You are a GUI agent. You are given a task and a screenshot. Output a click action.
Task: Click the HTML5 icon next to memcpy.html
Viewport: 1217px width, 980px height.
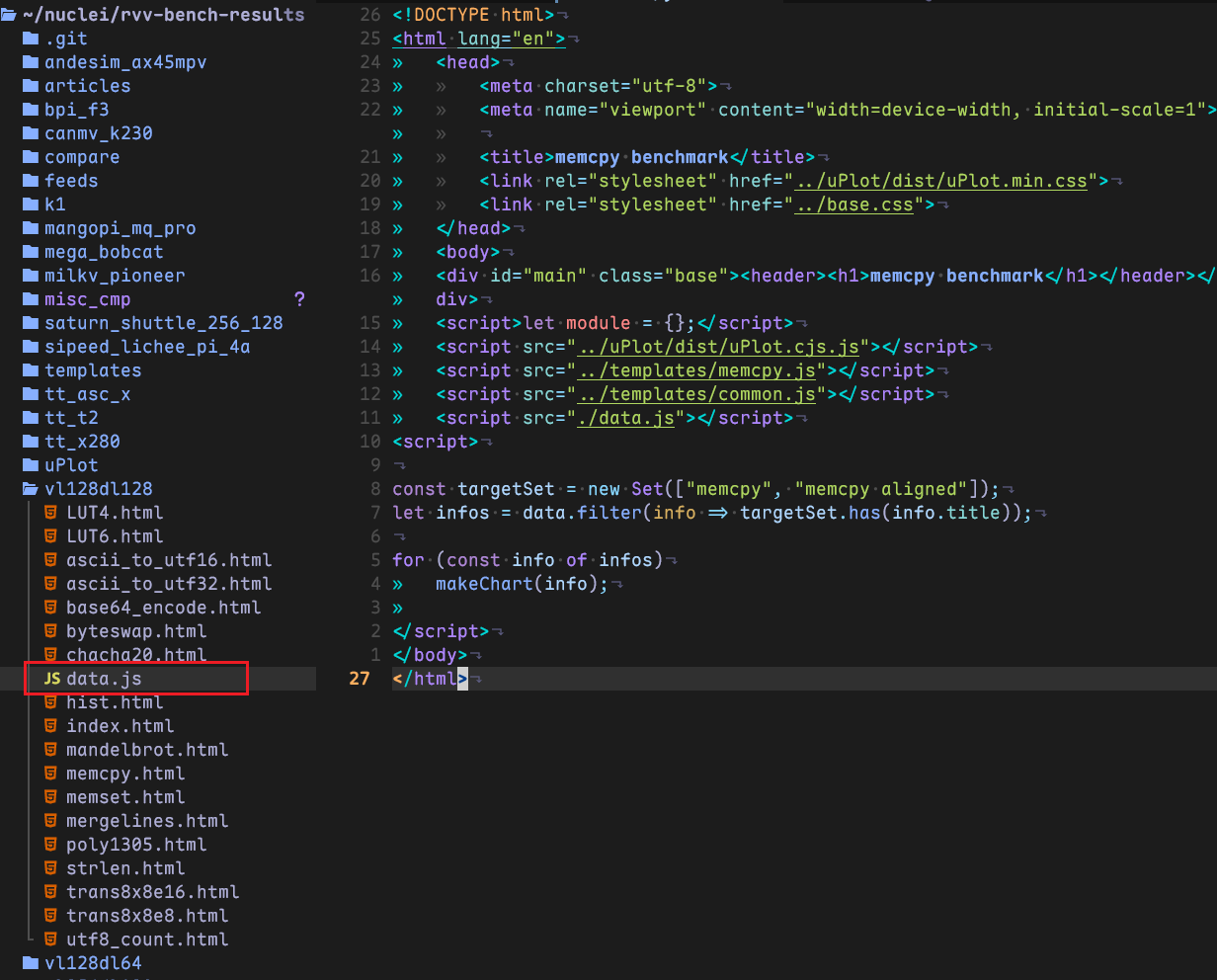point(50,774)
